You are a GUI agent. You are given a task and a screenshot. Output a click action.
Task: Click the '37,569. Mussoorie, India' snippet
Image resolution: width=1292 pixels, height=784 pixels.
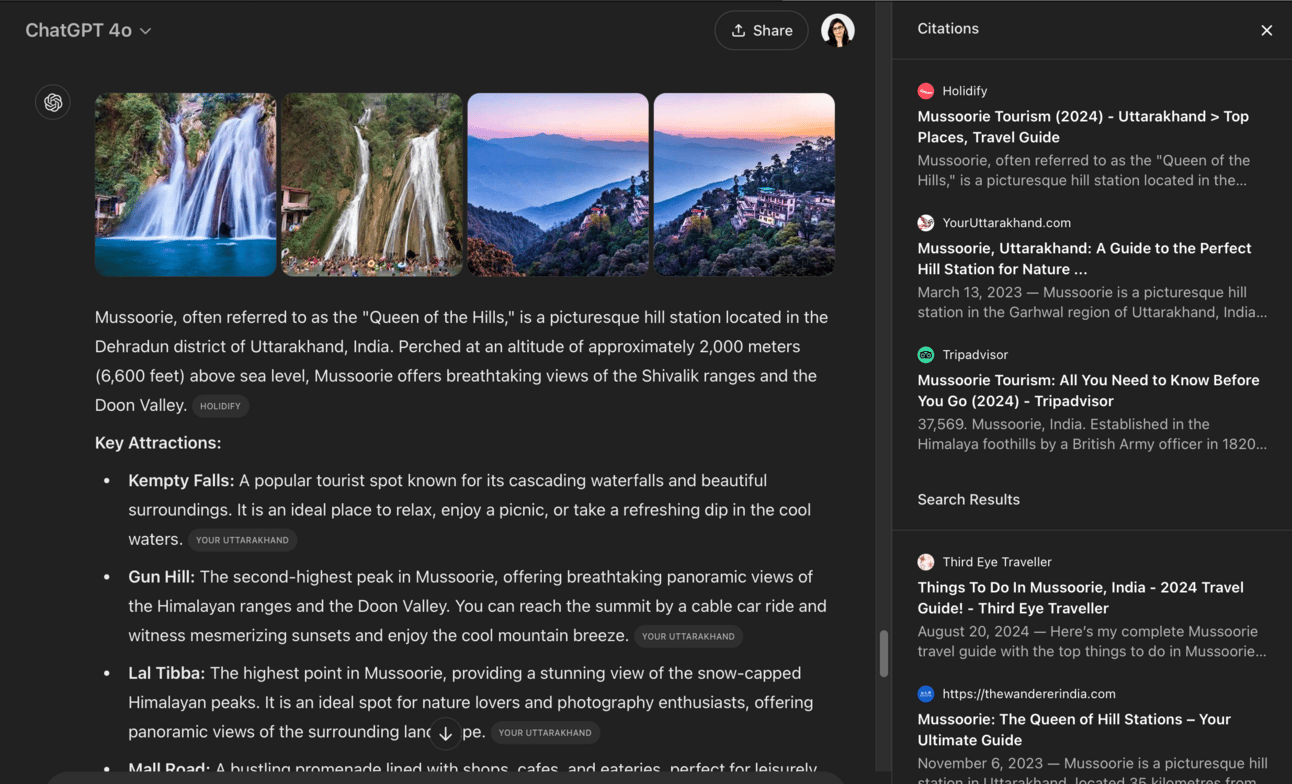click(1092, 434)
